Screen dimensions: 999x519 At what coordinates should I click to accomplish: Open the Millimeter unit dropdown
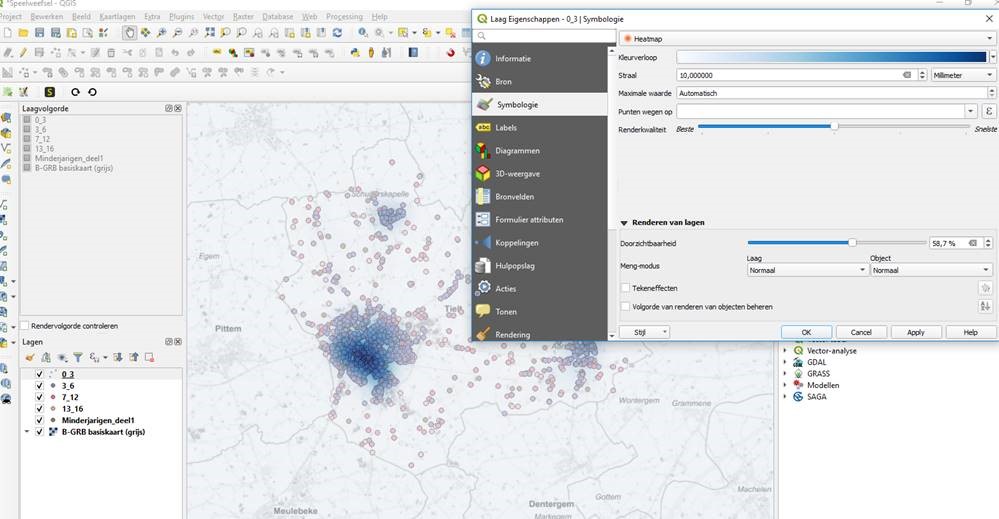point(963,75)
